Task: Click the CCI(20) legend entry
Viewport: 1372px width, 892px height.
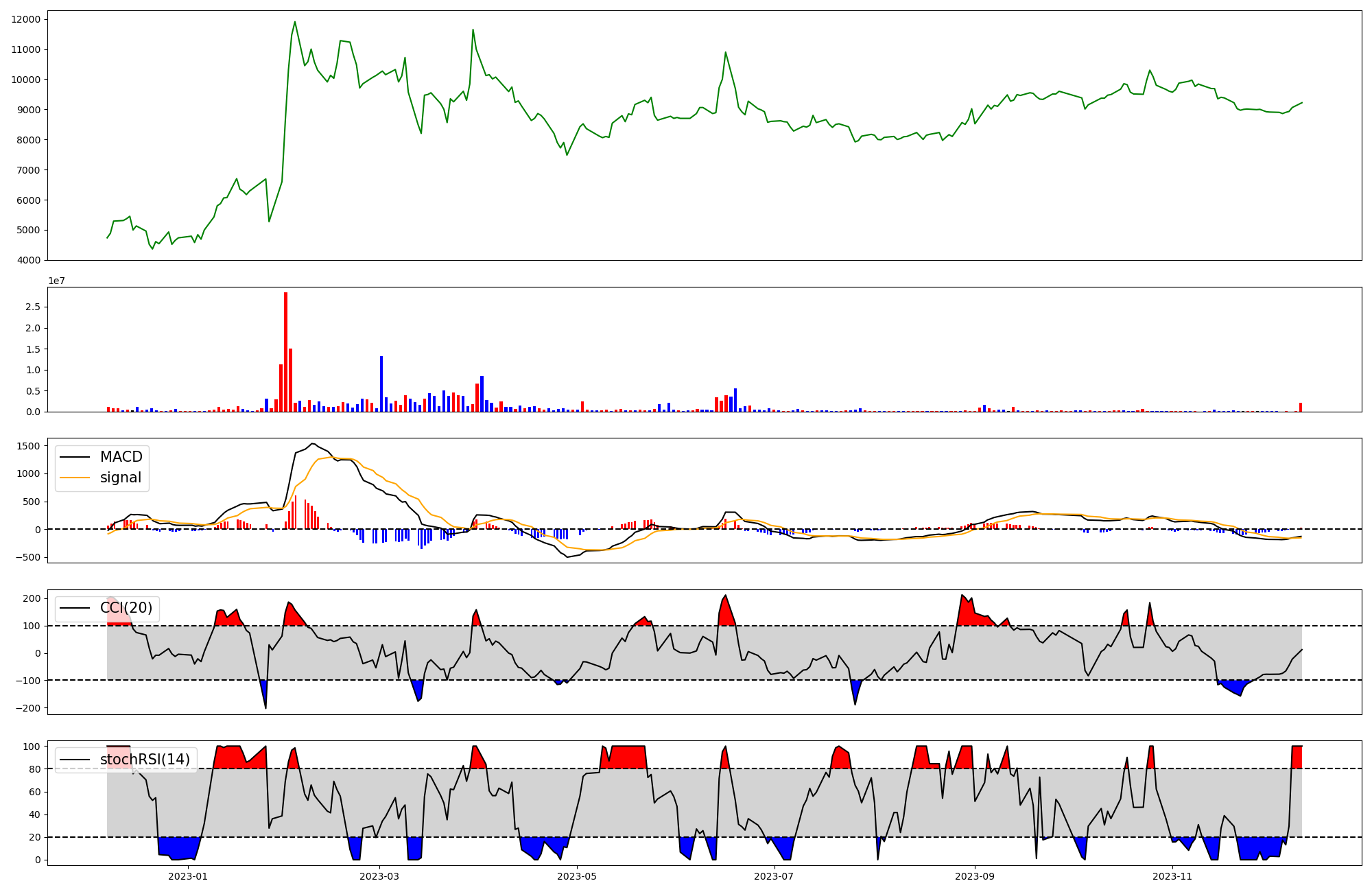Action: (126, 608)
